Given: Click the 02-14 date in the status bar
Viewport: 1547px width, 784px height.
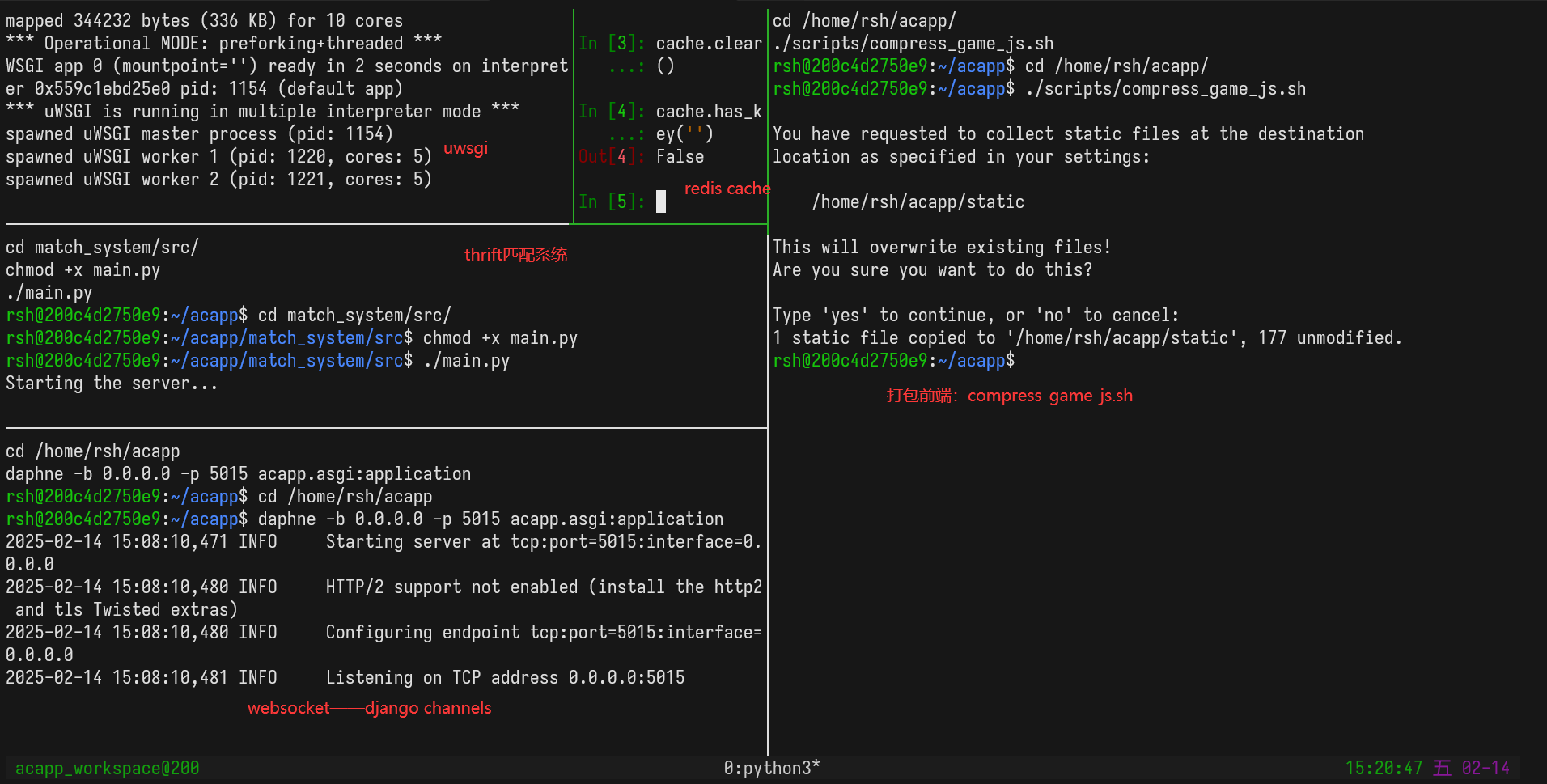Looking at the screenshot, I should (1486, 768).
